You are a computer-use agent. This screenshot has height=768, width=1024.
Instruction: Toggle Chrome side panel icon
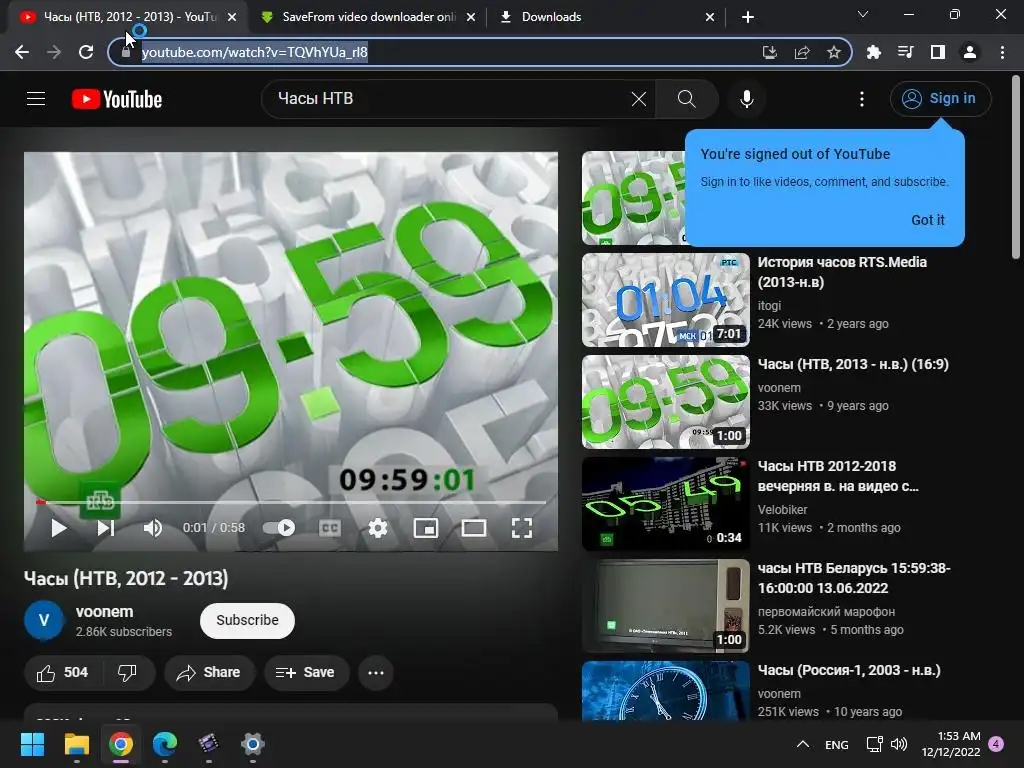(938, 52)
